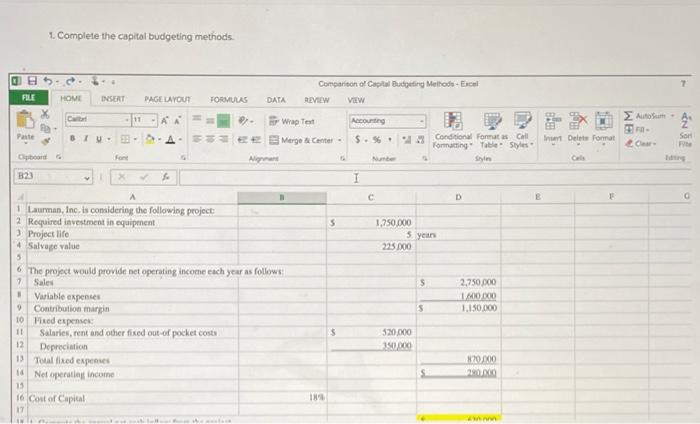Click the Comma Style icon
This screenshot has height=424, width=700.
[390, 140]
